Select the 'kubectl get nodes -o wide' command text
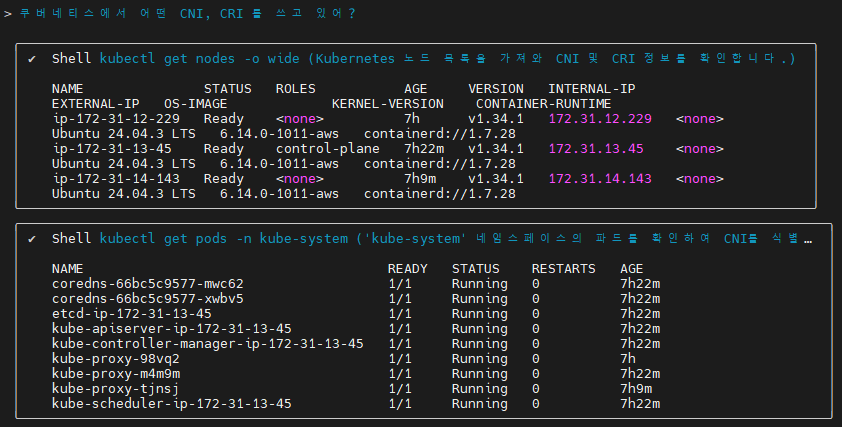 click(x=199, y=59)
